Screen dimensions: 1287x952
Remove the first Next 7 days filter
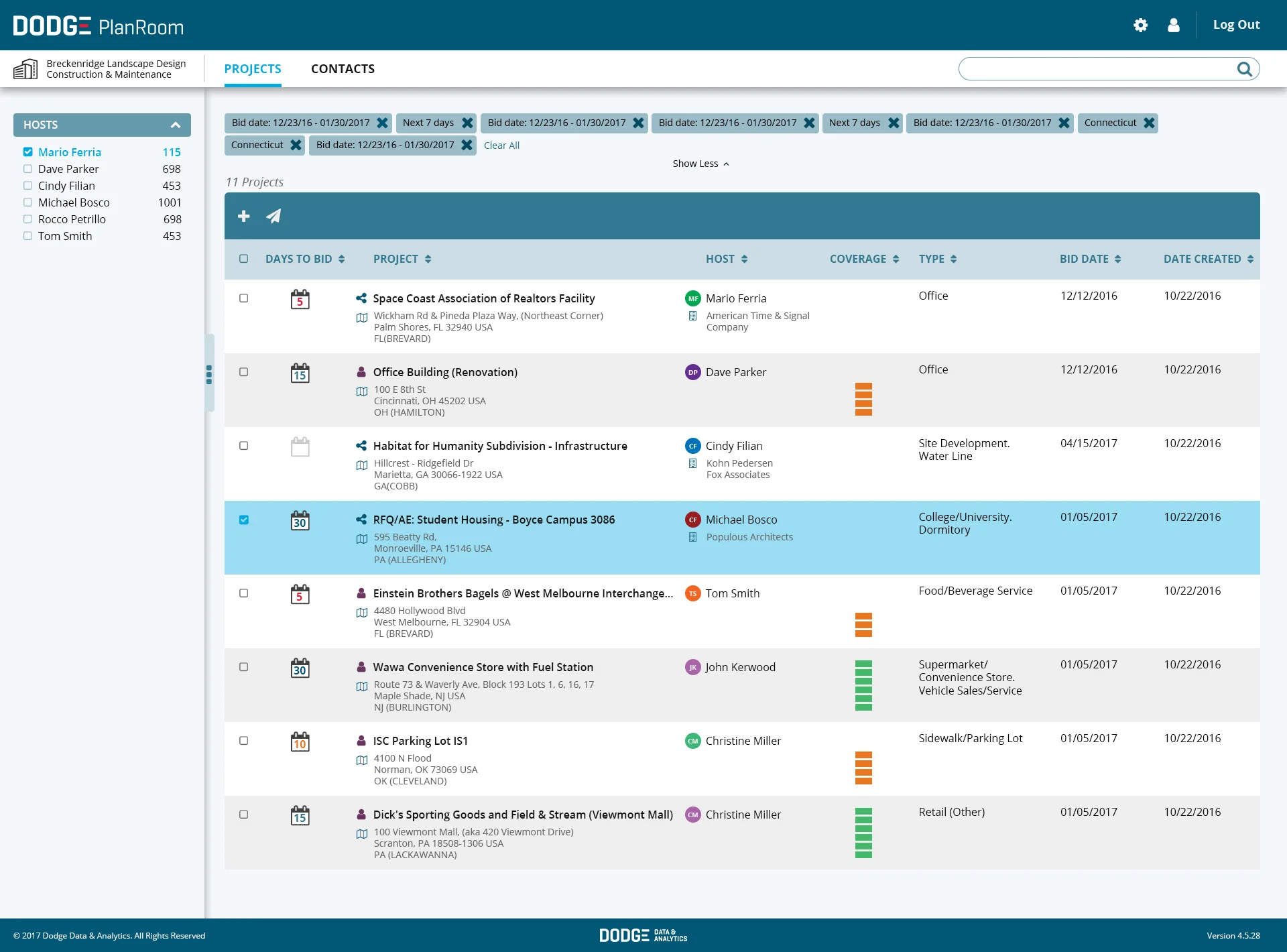click(x=467, y=123)
